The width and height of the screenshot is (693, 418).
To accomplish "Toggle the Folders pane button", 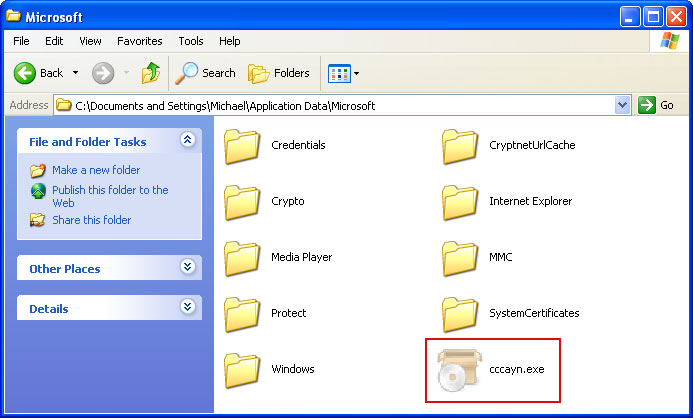I will point(278,73).
